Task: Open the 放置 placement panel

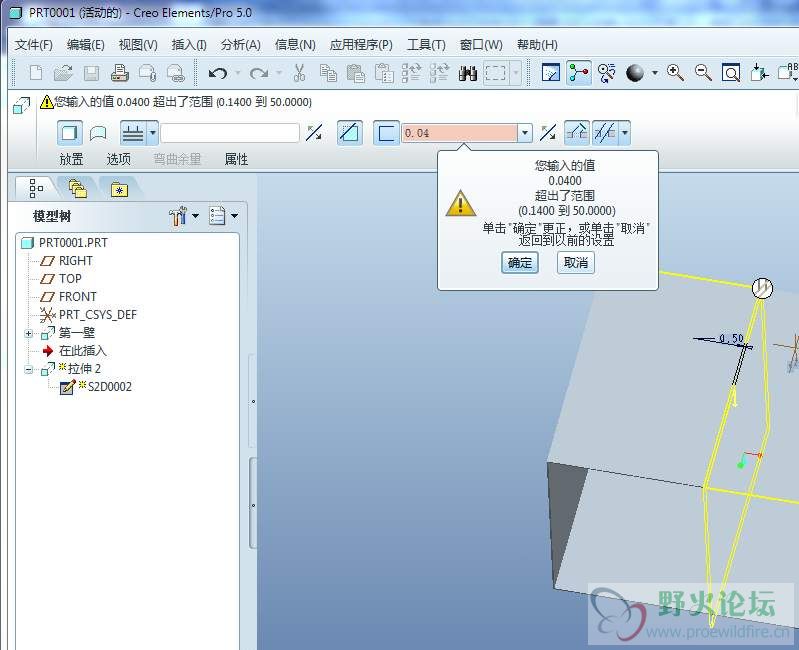Action: (x=71, y=159)
